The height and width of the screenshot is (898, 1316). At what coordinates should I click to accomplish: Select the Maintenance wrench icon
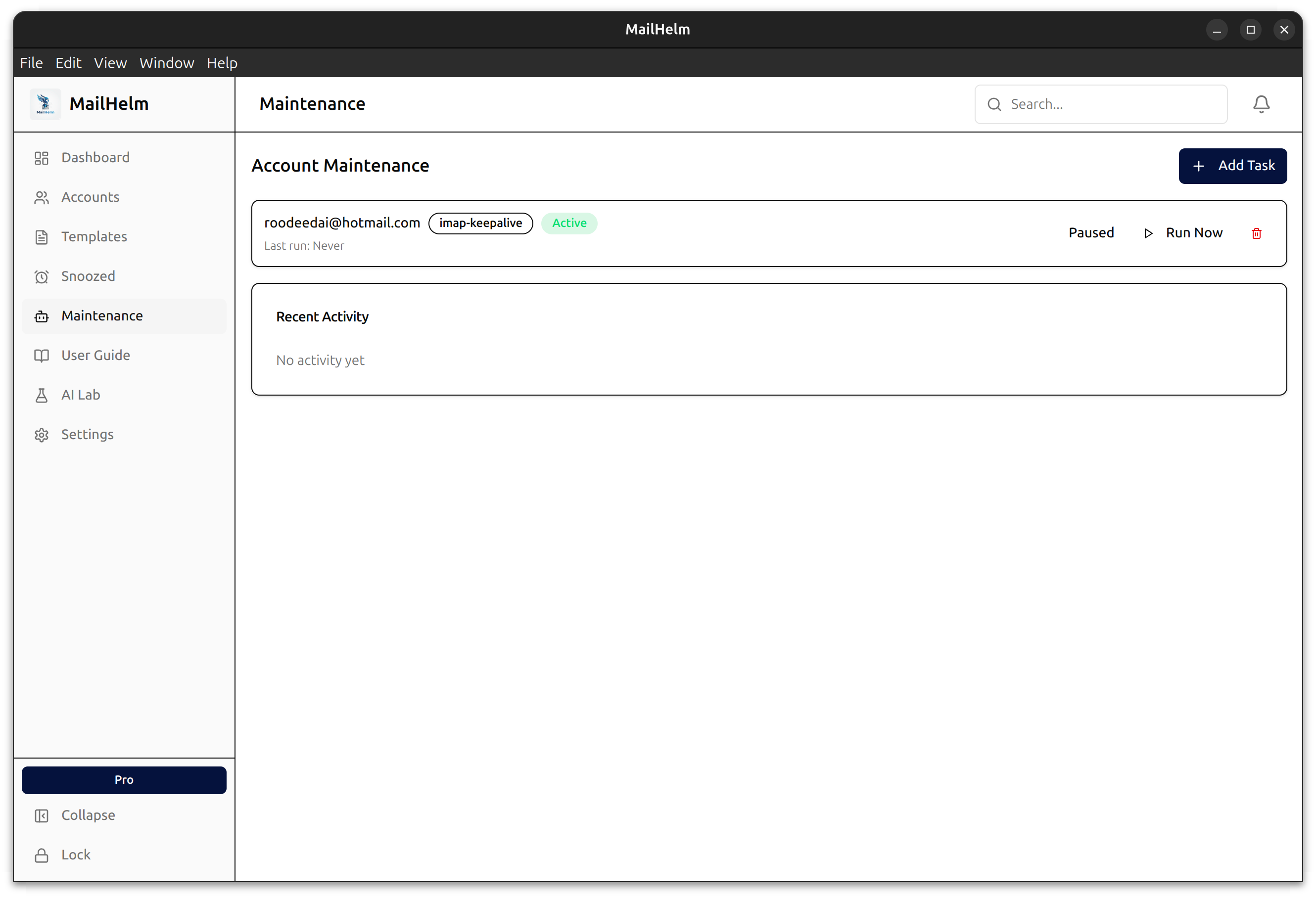[x=42, y=316]
